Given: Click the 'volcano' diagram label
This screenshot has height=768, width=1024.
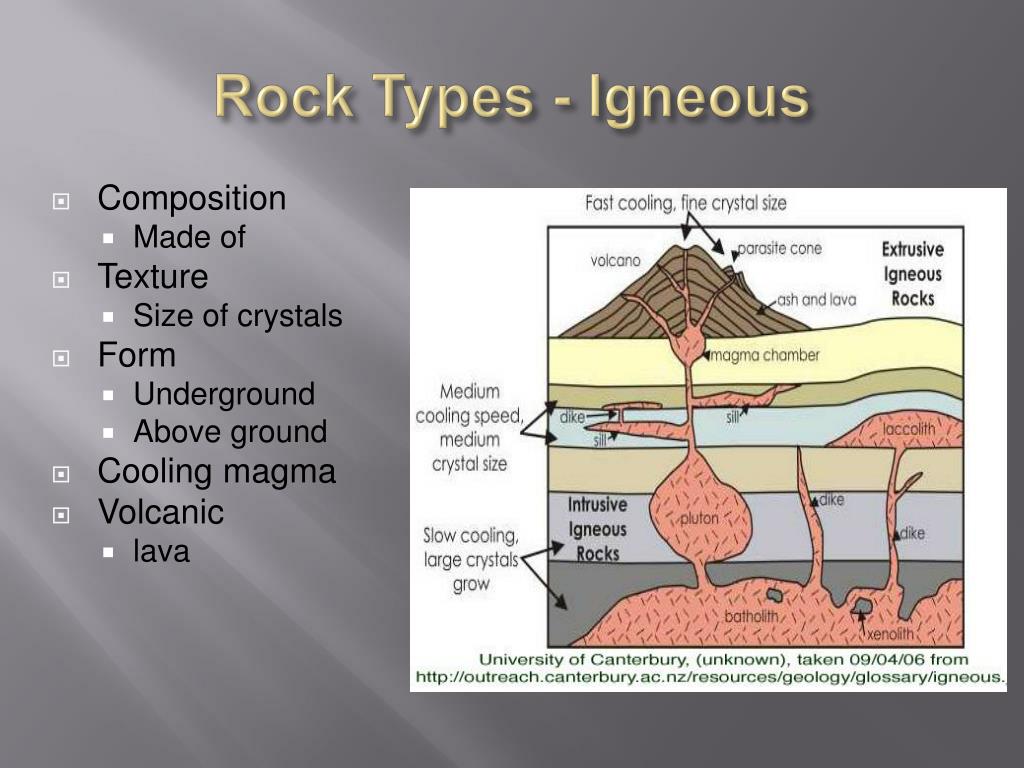Looking at the screenshot, I should (615, 261).
